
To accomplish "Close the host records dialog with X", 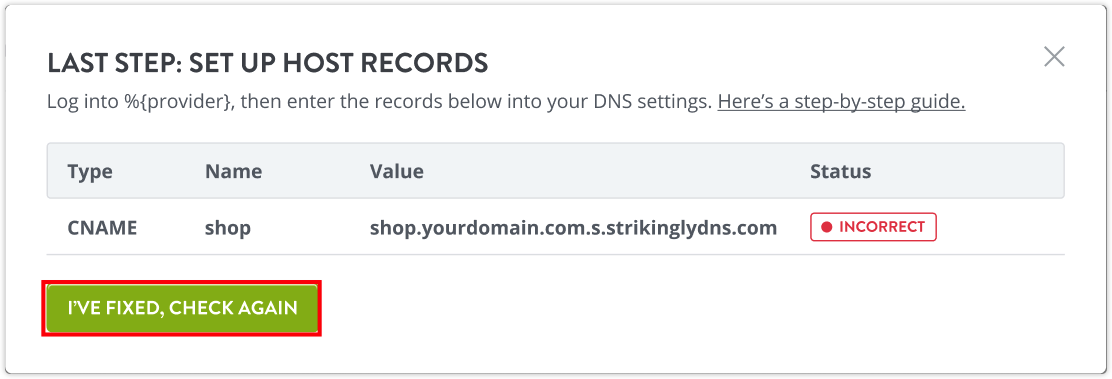I will point(1054,57).
